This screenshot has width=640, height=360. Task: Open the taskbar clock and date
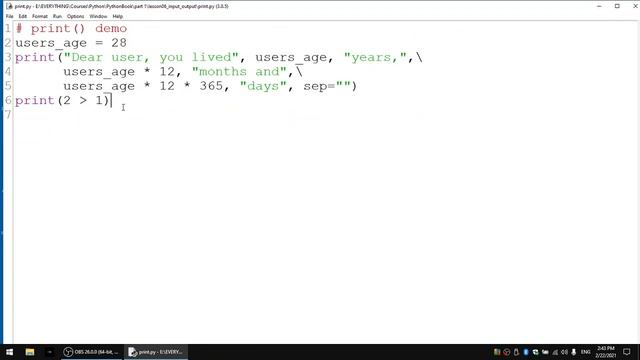[x=606, y=352]
